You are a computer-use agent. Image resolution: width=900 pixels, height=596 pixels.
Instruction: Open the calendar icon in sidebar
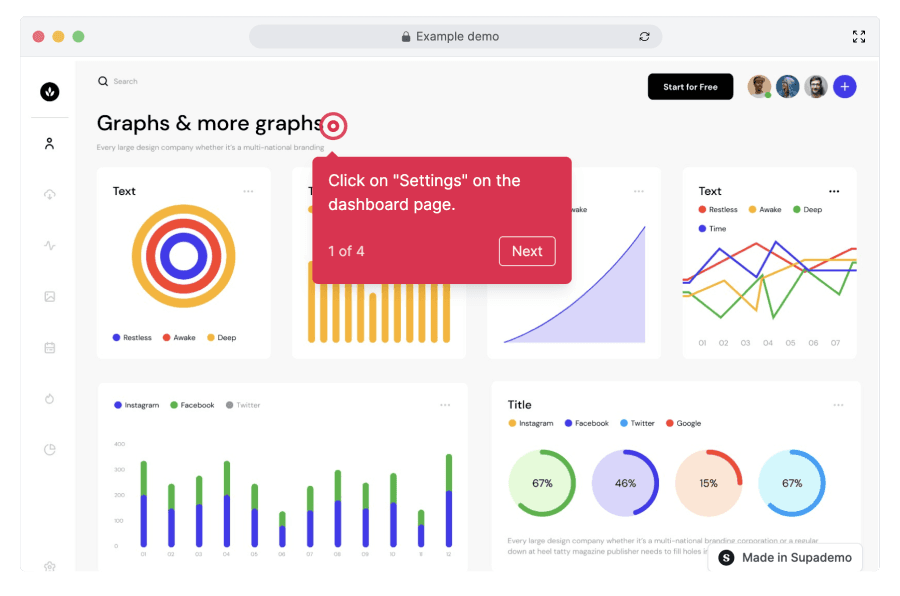pos(50,347)
